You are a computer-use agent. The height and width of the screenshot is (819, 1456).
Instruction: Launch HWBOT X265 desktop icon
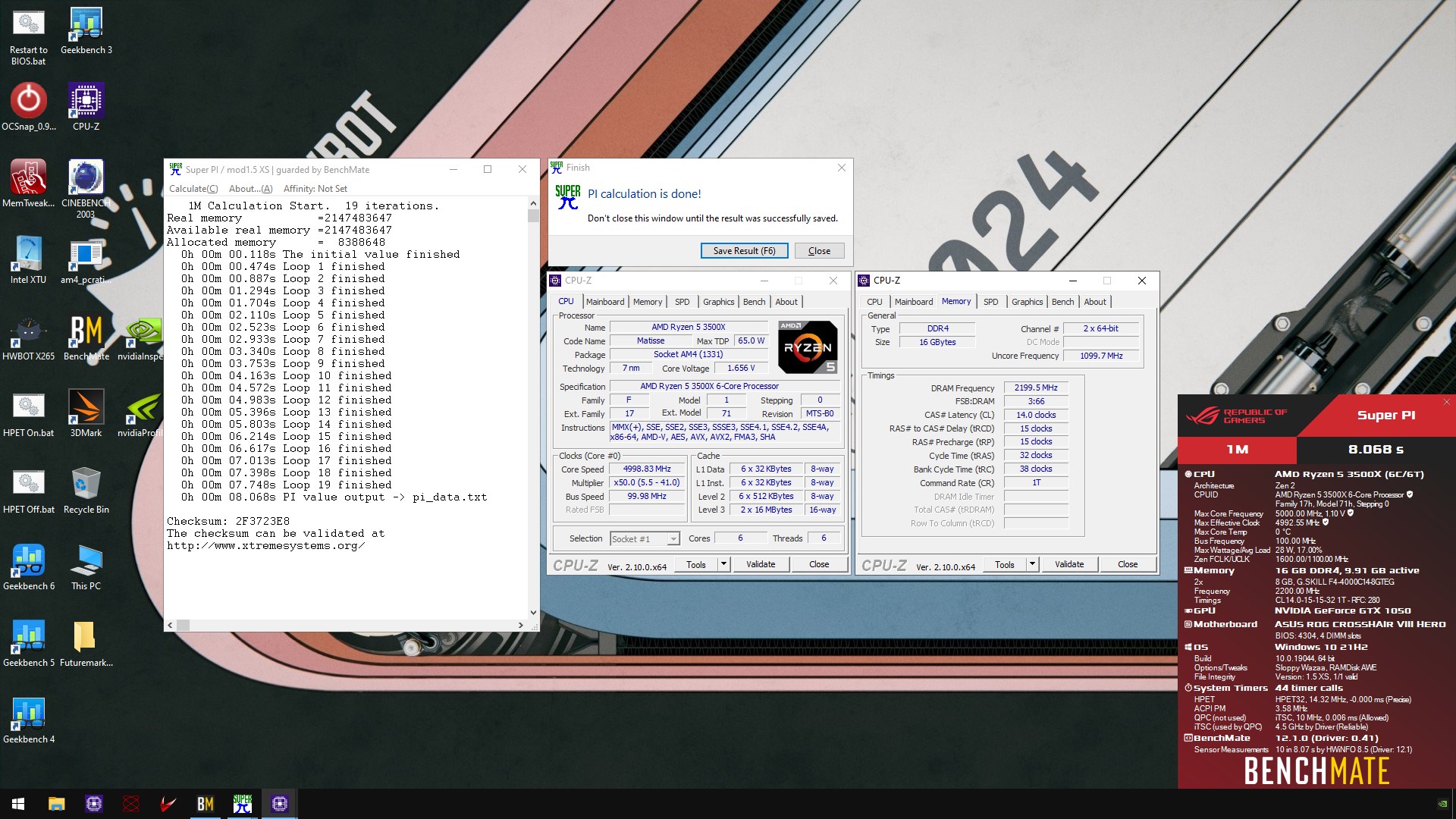pyautogui.click(x=28, y=337)
